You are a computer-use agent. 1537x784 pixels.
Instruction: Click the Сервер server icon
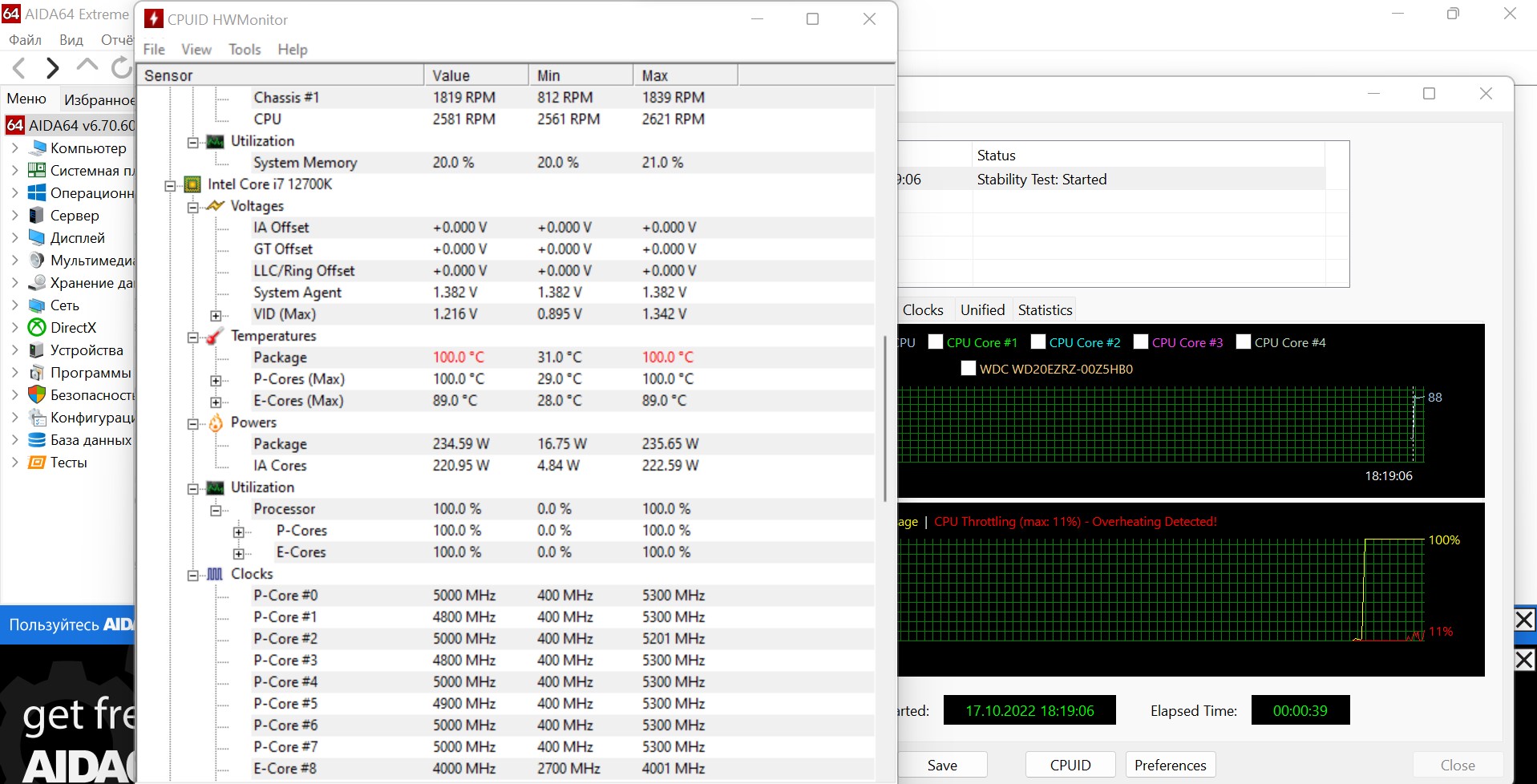[37, 216]
